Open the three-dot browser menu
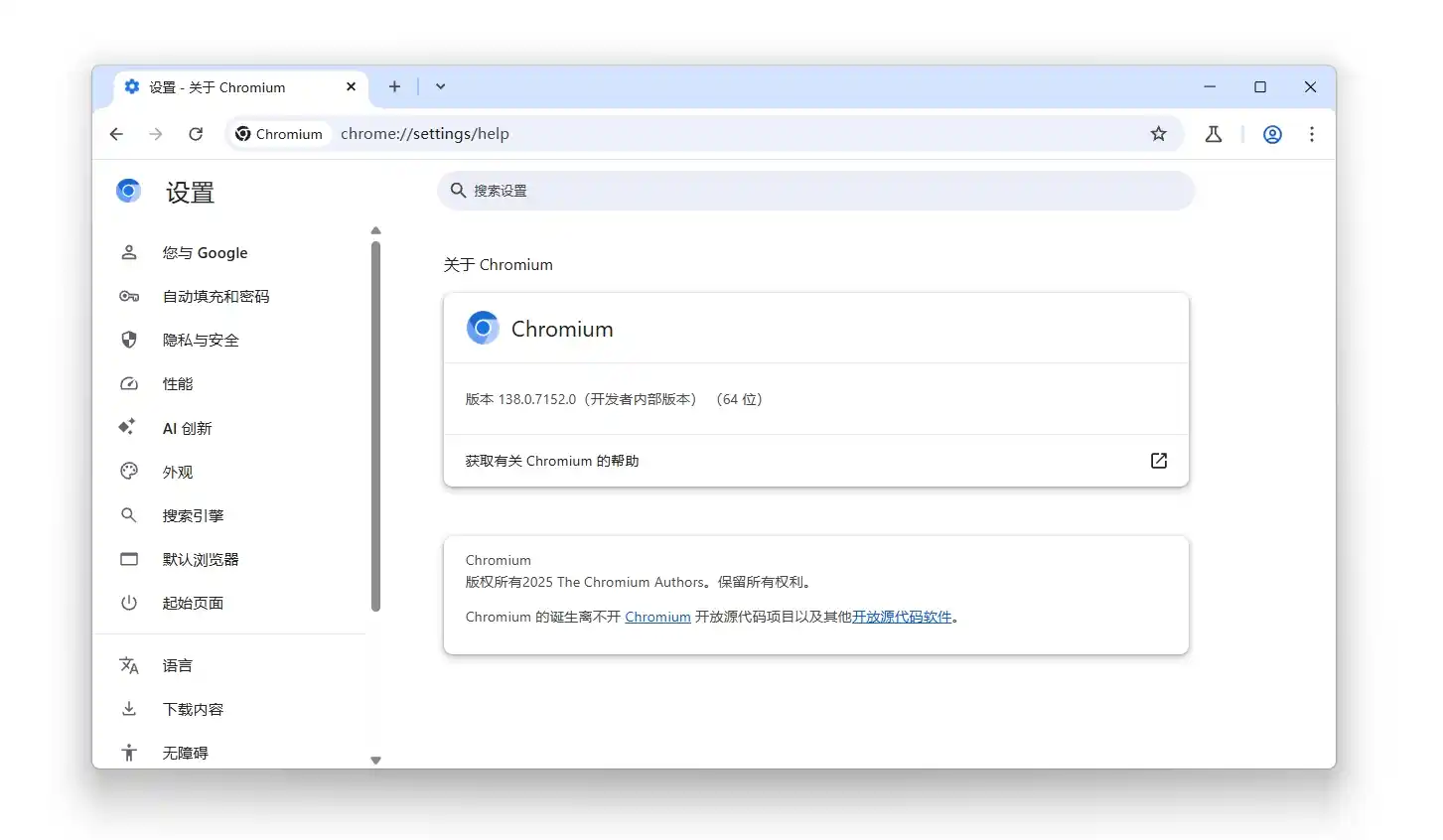This screenshot has width=1443, height=840. coord(1312,134)
